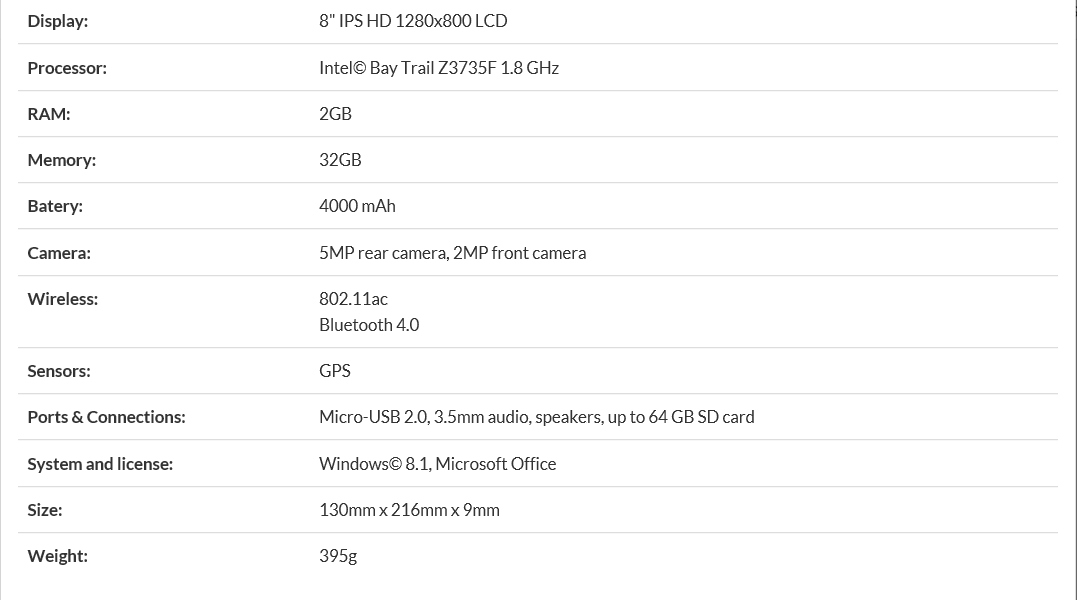
Task: Click the Ports & Connections label
Action: click(106, 417)
